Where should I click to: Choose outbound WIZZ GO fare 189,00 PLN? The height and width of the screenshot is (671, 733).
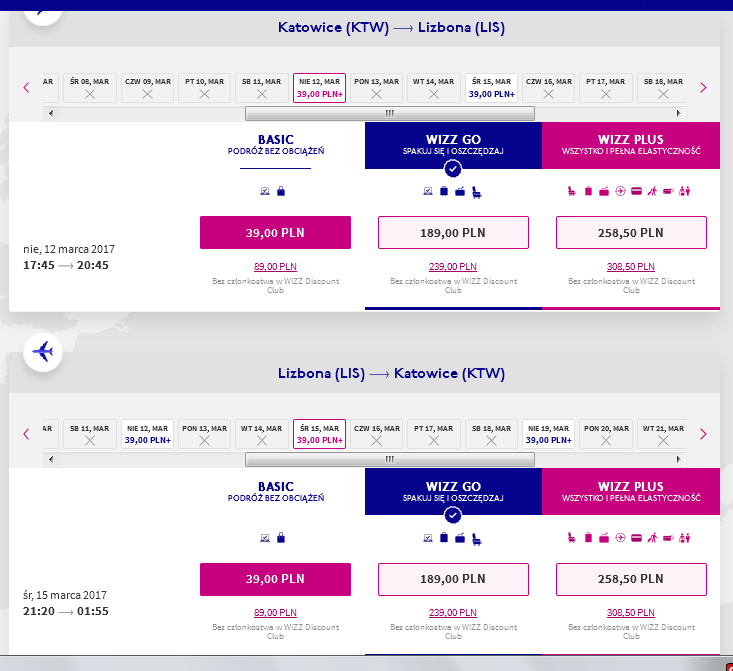tap(453, 232)
